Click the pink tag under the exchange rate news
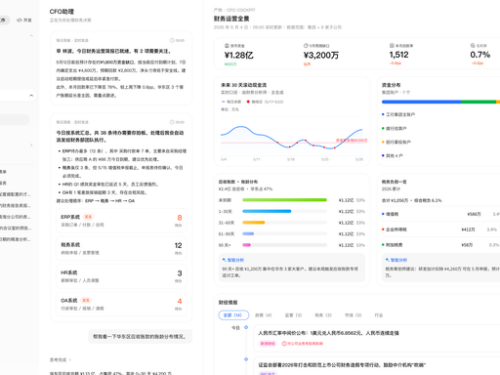The height and width of the screenshot is (375, 500). click(268, 343)
